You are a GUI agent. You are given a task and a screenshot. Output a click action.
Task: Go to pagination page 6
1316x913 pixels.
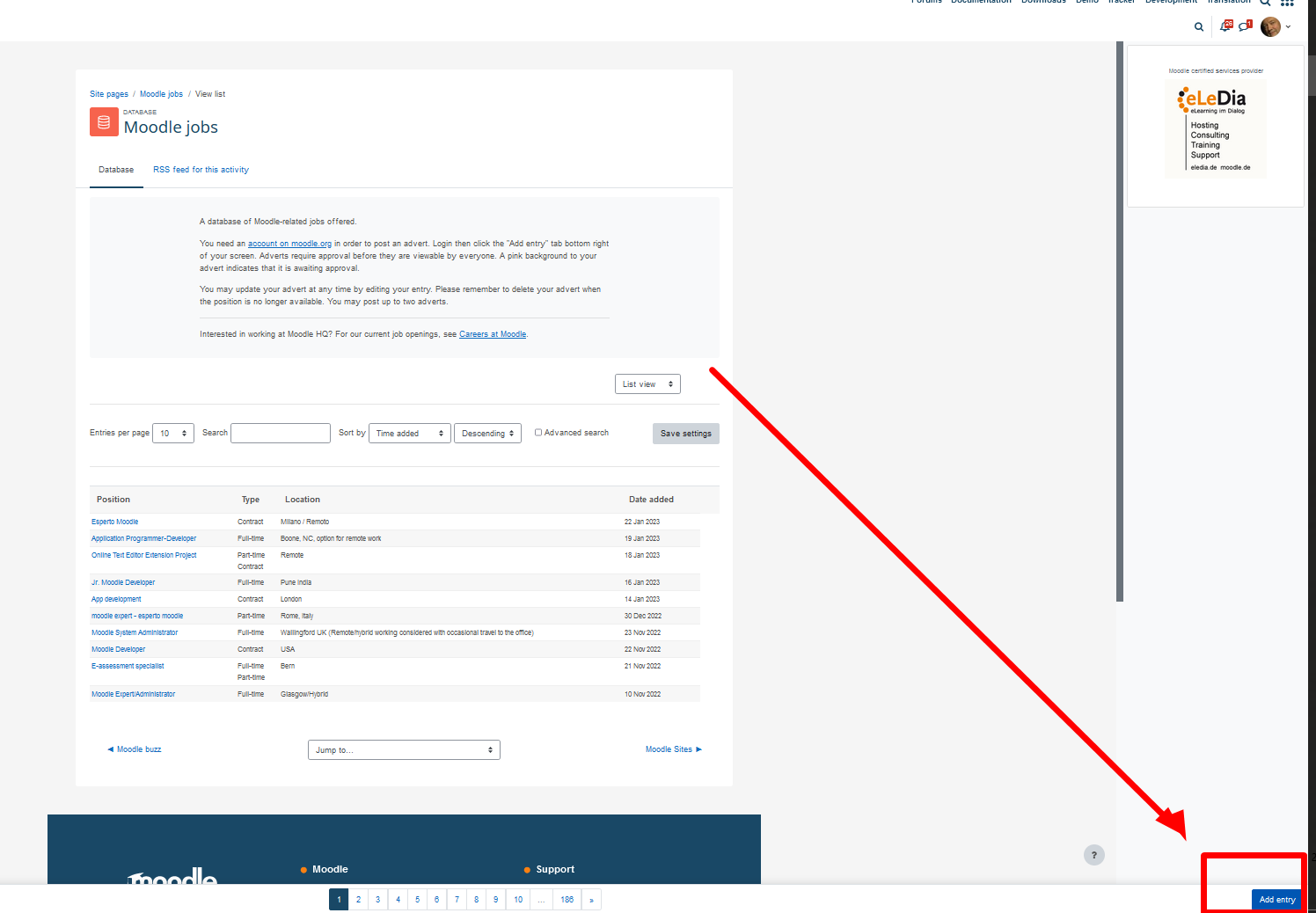[437, 900]
